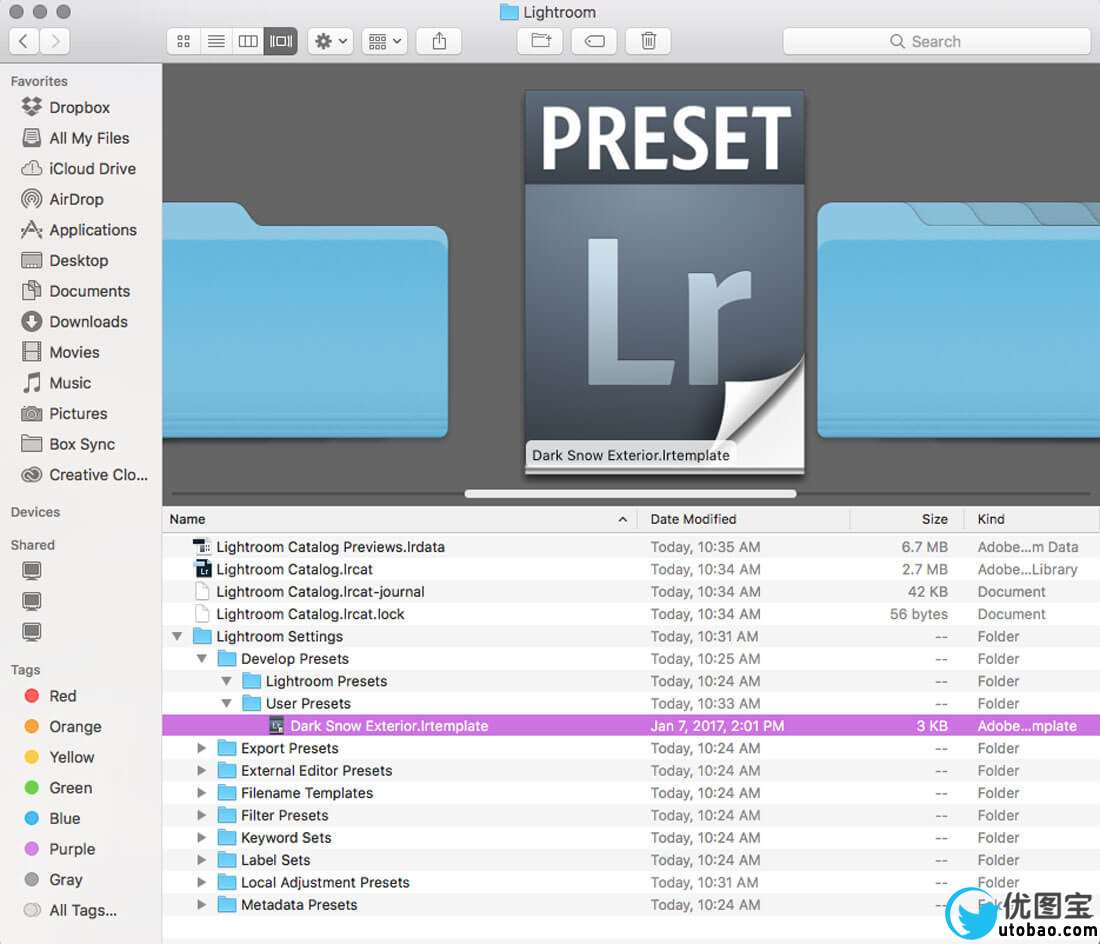
Task: Click the Edit Tags toolbar button
Action: coord(594,41)
